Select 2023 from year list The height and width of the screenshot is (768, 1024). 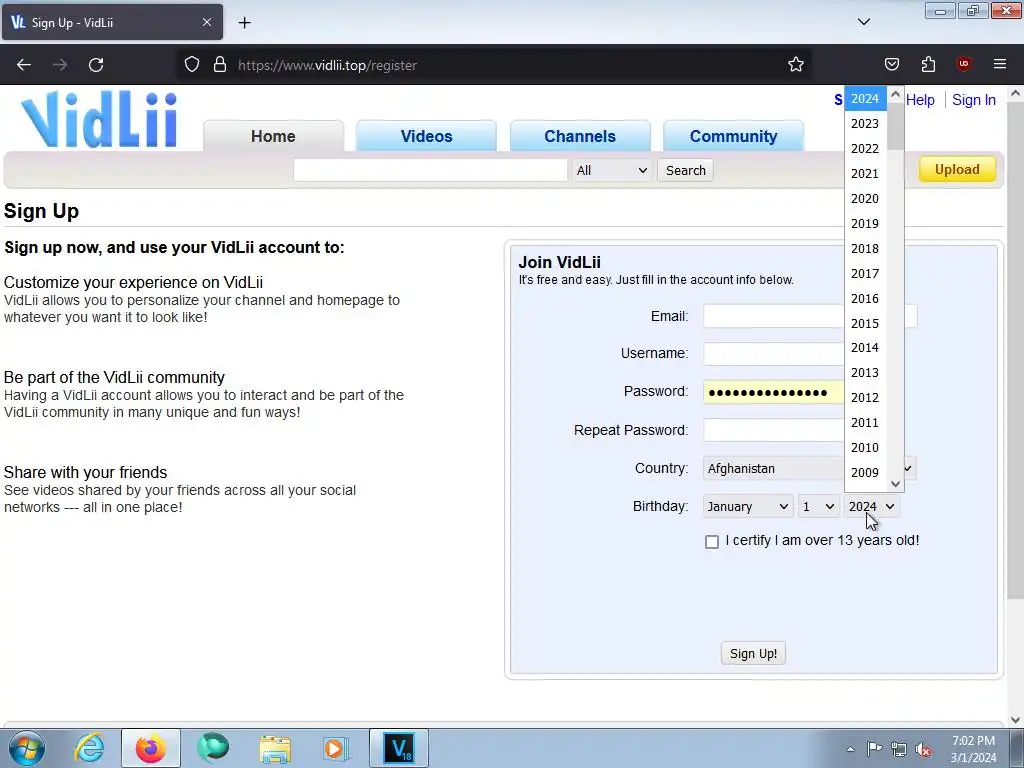[865, 123]
